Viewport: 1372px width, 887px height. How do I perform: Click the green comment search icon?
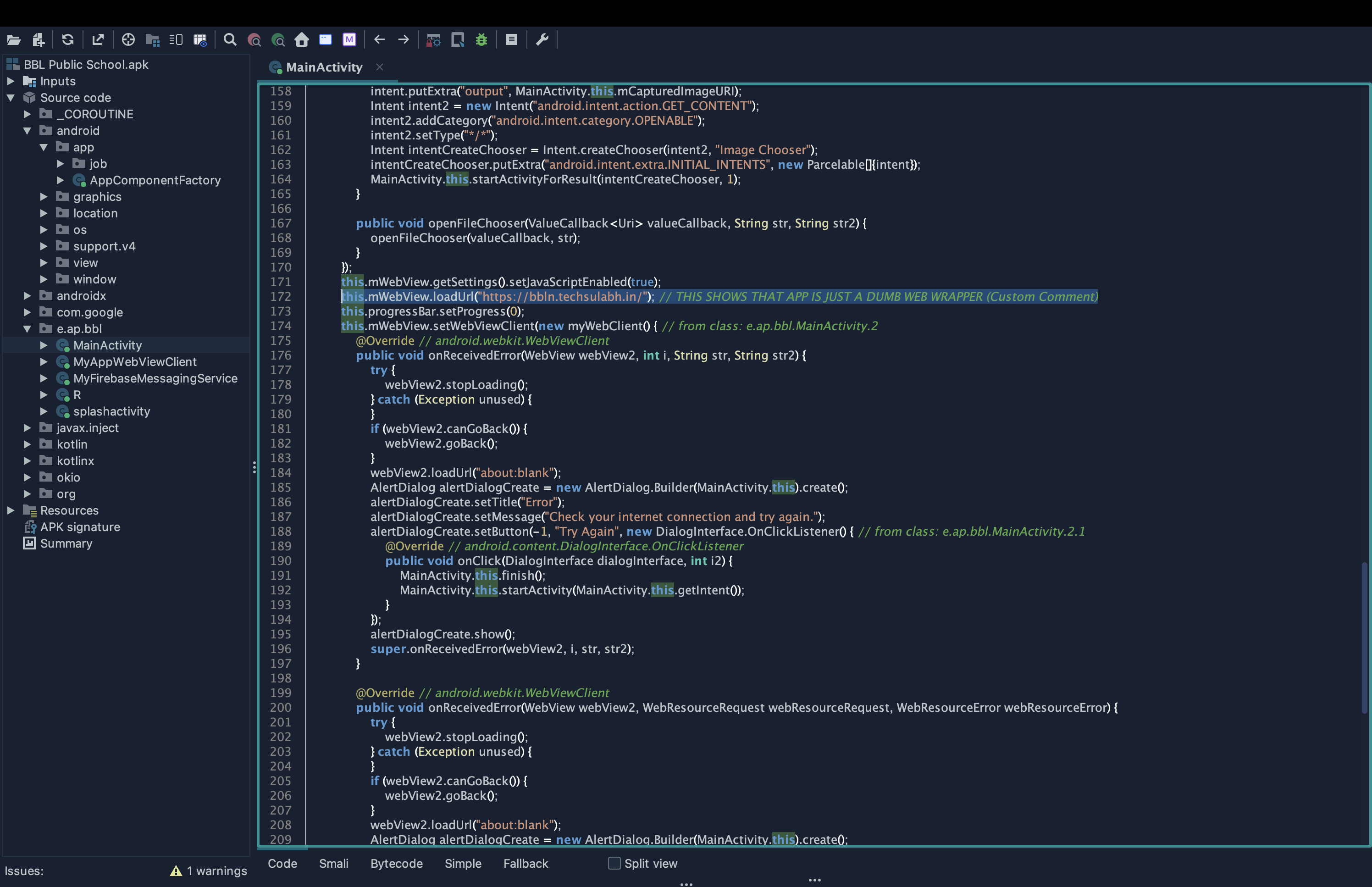(278, 40)
